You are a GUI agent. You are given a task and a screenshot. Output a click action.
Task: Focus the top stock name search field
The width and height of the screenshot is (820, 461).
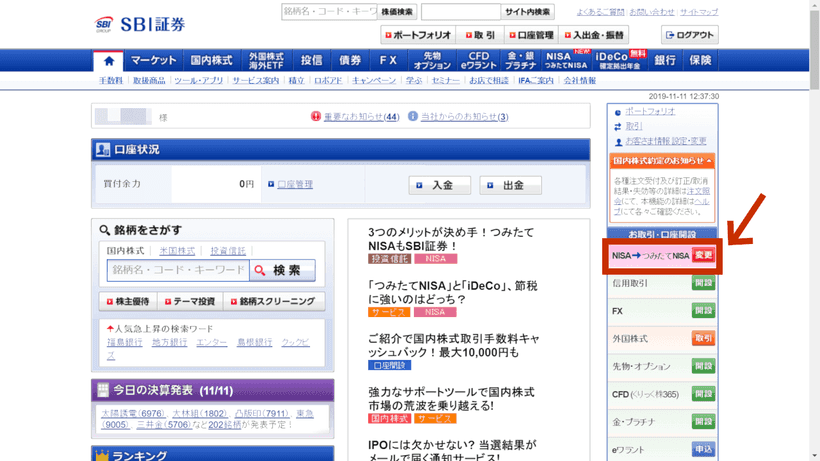click(x=329, y=11)
